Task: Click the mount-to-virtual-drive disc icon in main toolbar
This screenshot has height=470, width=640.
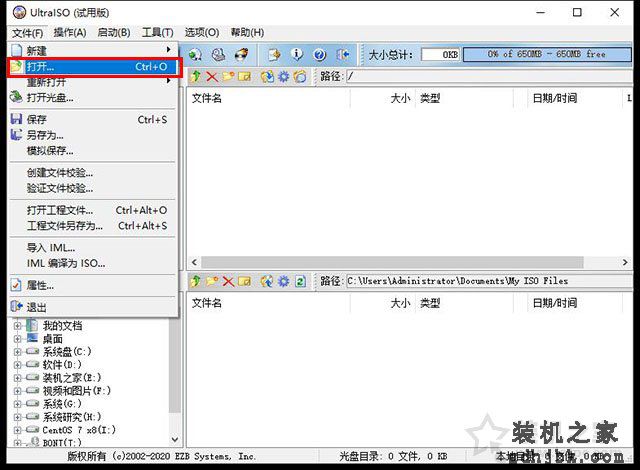Action: click(x=196, y=54)
